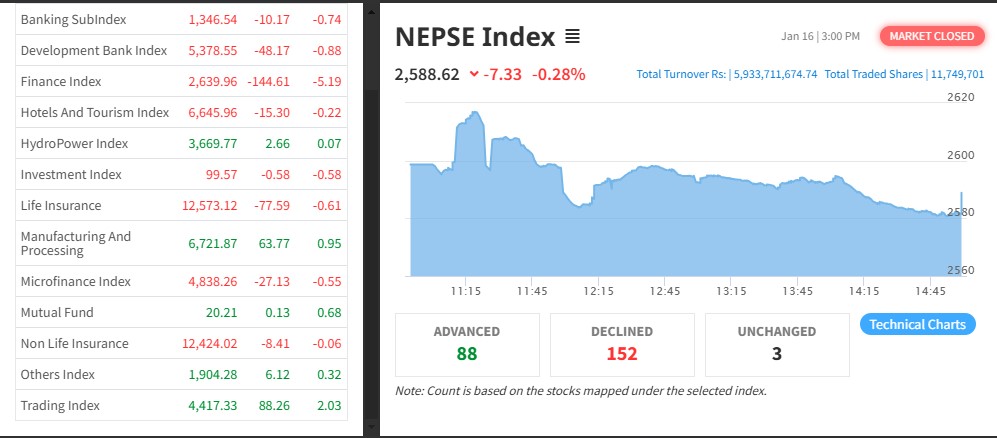Click the Market Closed status badge
This screenshot has height=438, width=997.
[x=931, y=36]
